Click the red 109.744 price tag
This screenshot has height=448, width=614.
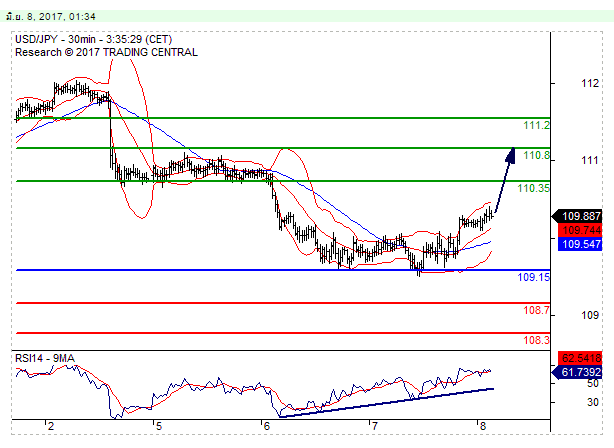point(580,229)
